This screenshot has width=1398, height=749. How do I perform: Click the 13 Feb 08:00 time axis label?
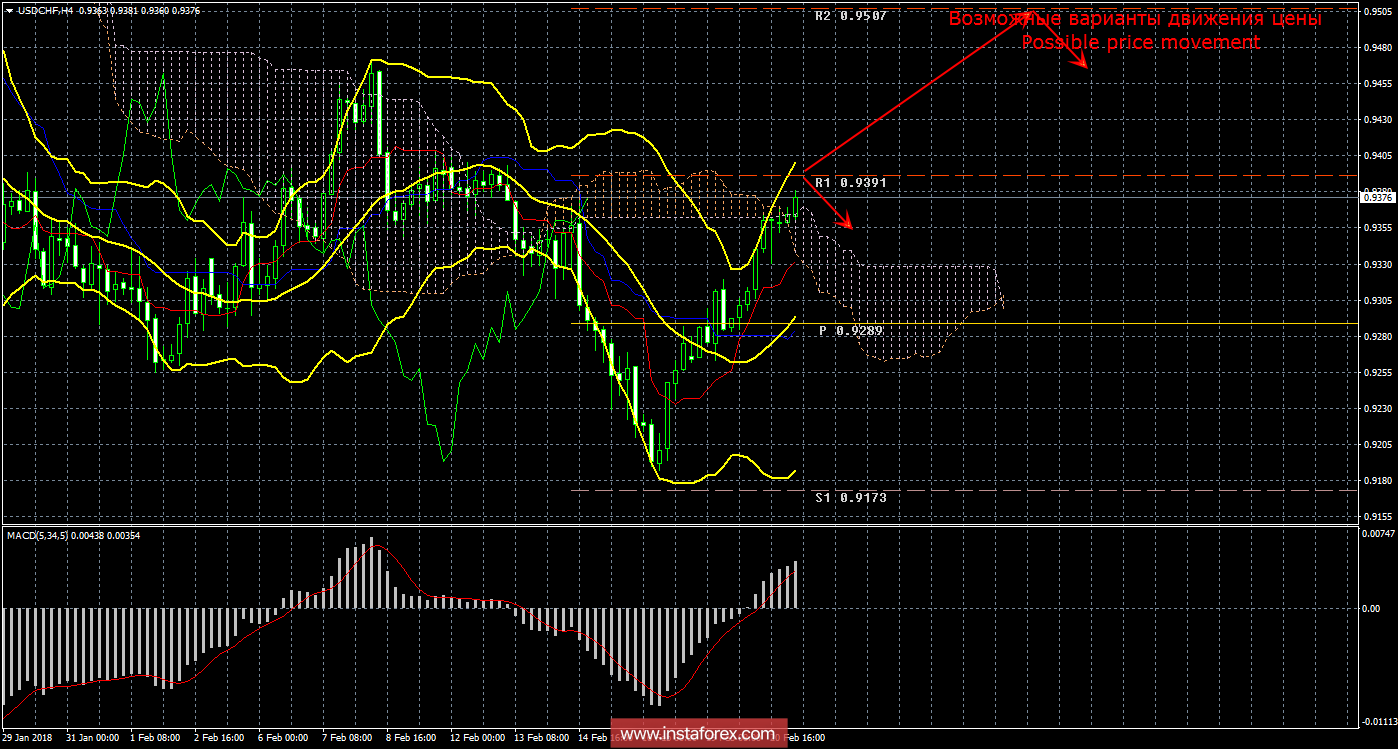539,737
